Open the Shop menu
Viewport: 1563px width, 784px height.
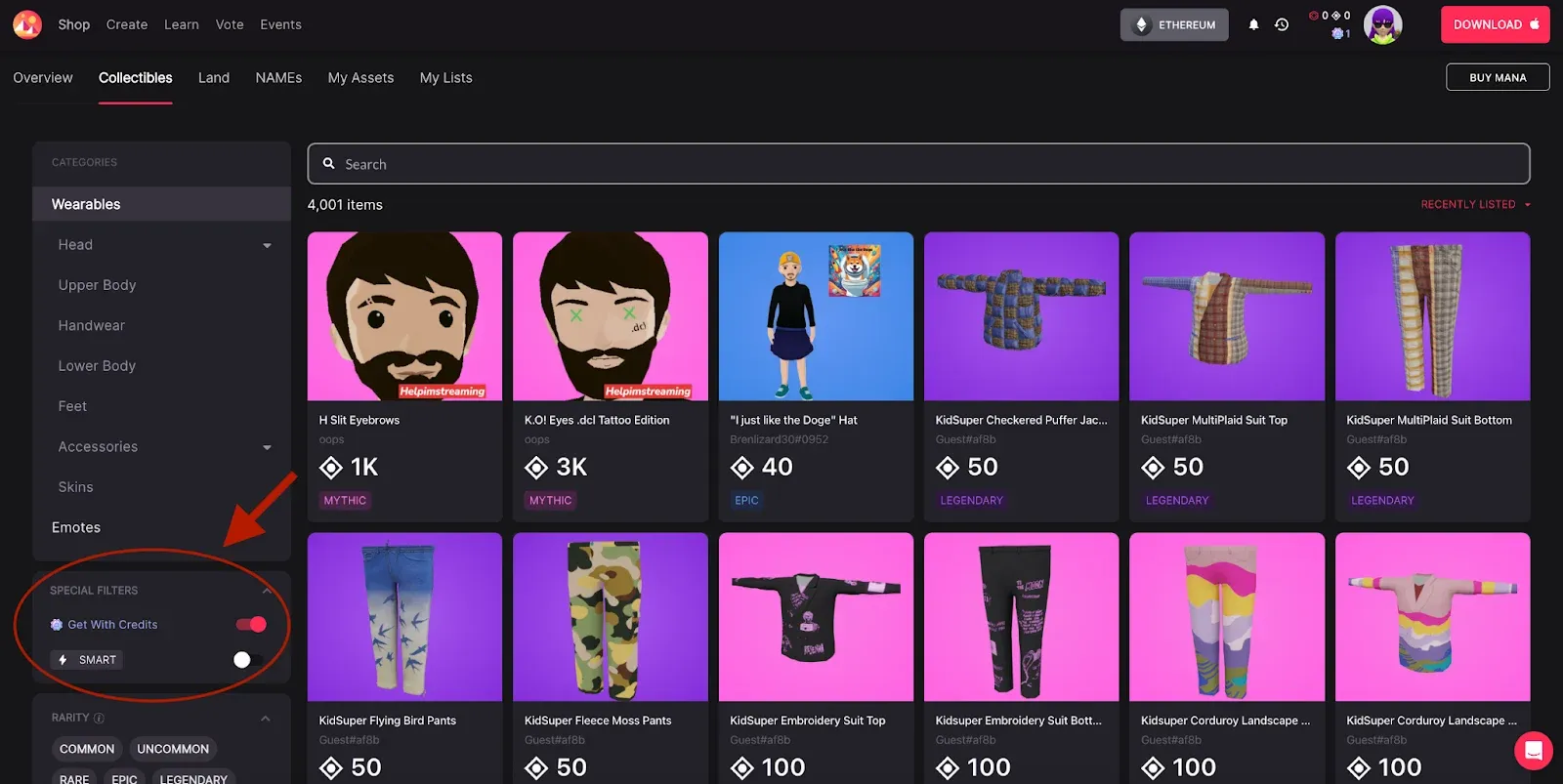pos(73,24)
